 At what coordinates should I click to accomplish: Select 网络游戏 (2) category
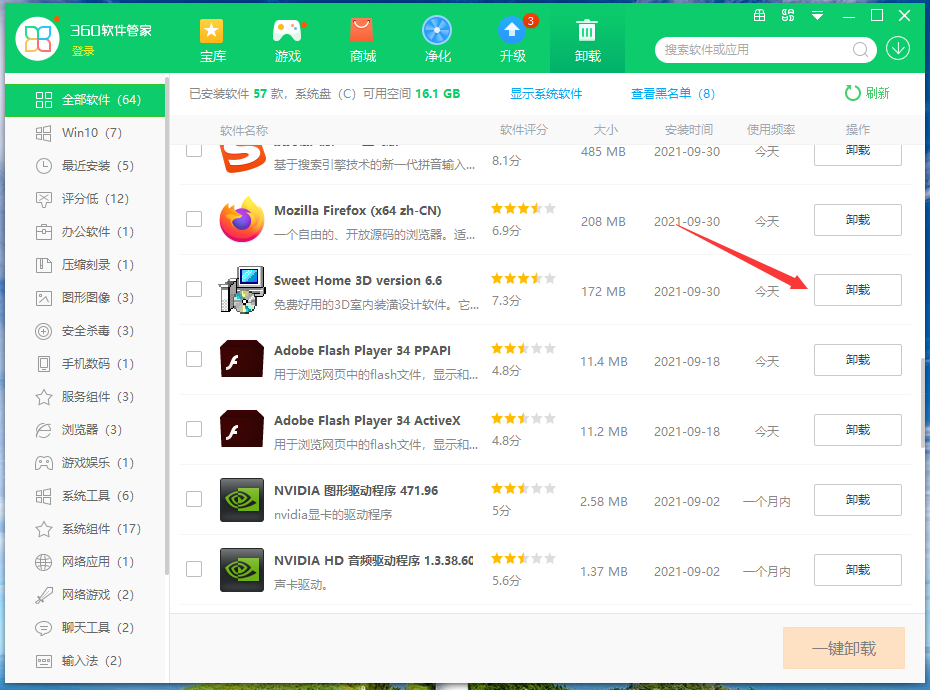pos(85,595)
